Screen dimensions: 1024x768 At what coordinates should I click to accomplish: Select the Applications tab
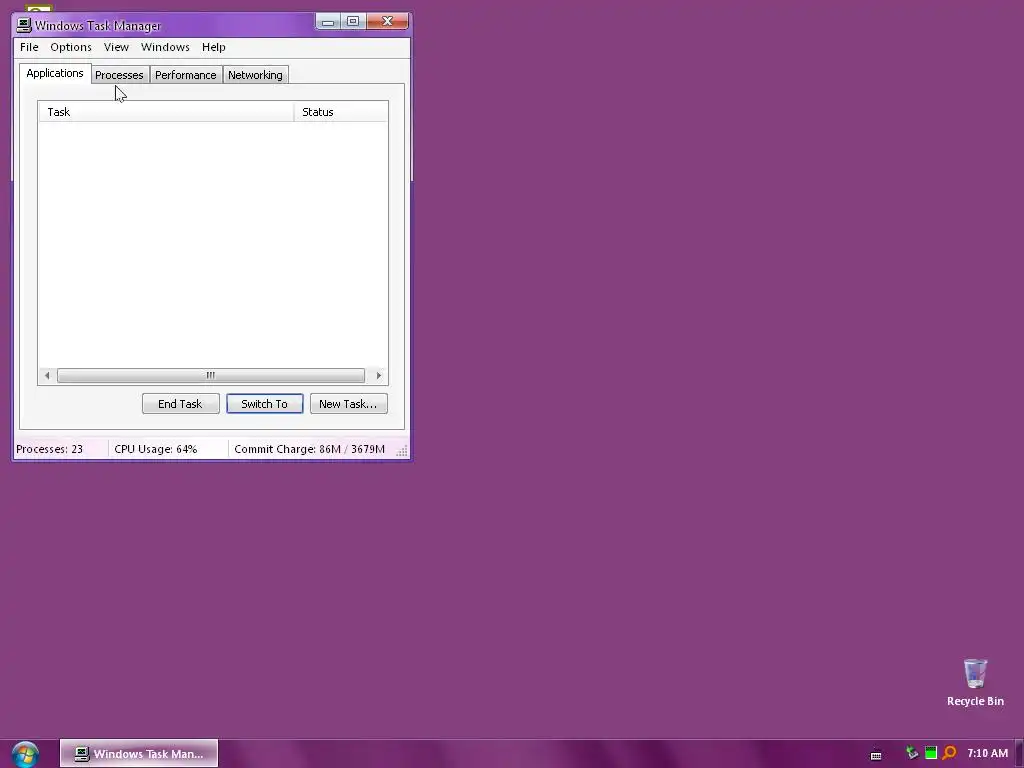(x=55, y=73)
